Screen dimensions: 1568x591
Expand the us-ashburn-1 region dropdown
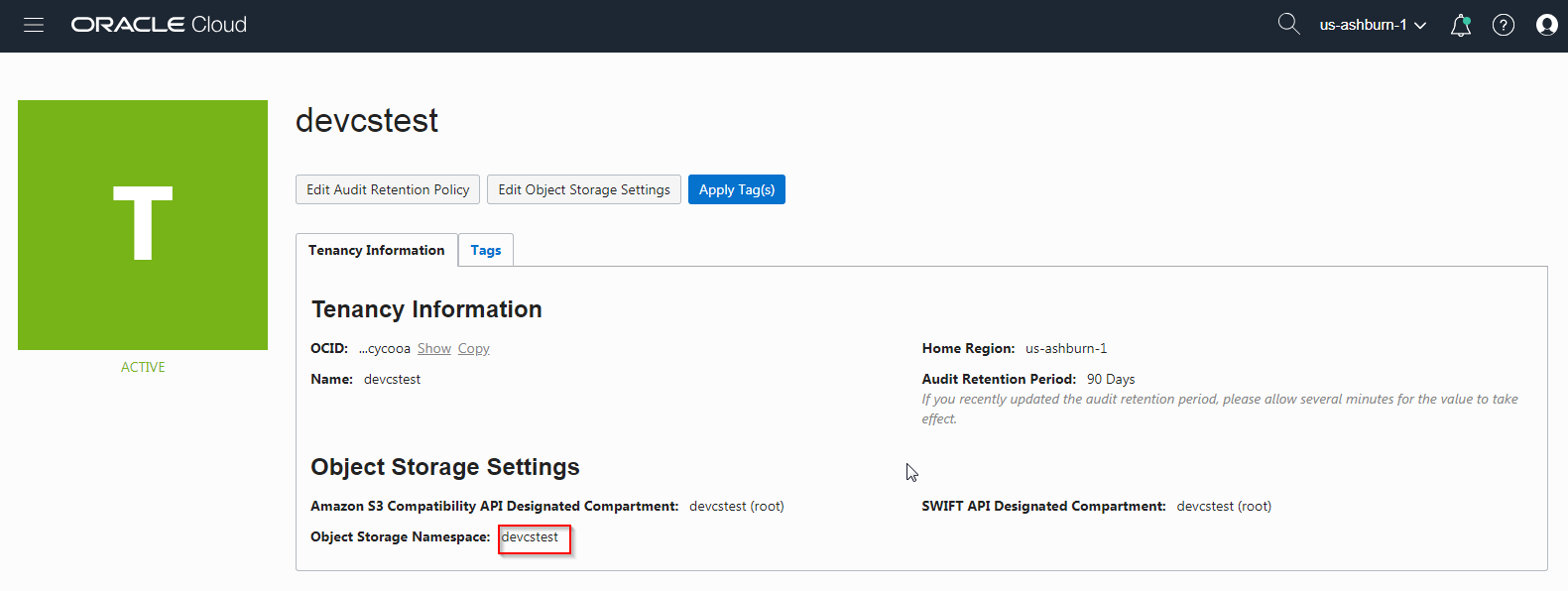tap(1373, 25)
